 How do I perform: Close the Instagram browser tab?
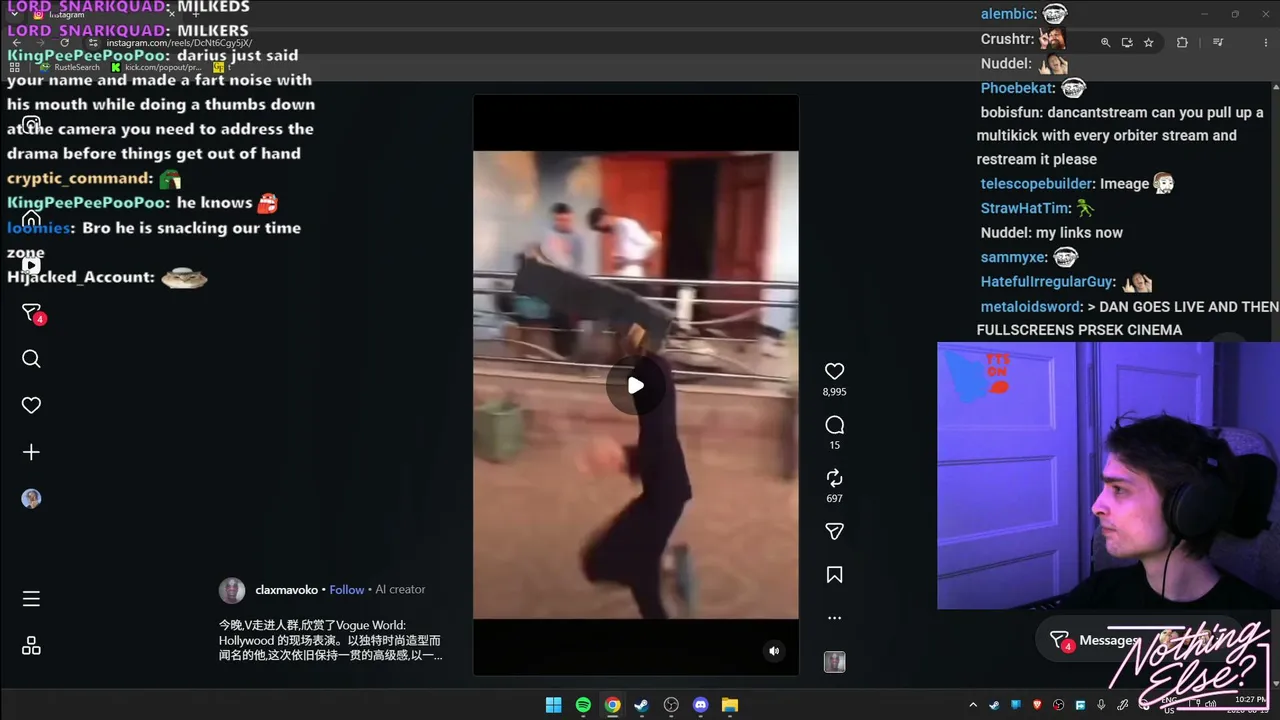(171, 14)
